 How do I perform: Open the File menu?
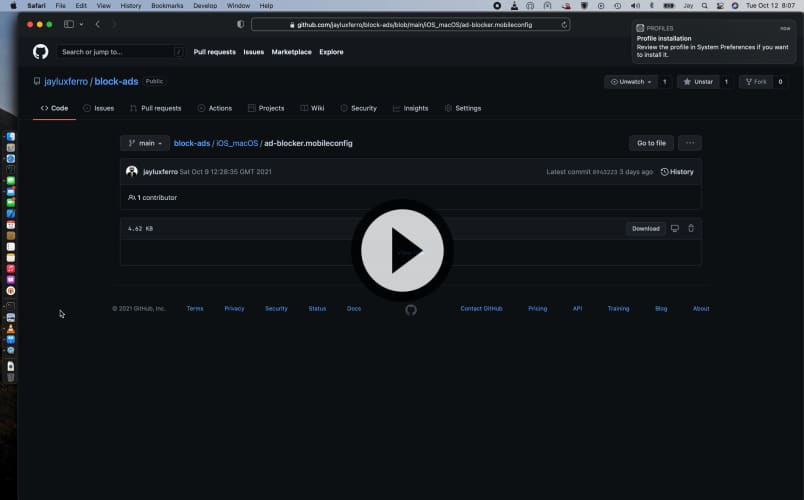click(x=61, y=6)
